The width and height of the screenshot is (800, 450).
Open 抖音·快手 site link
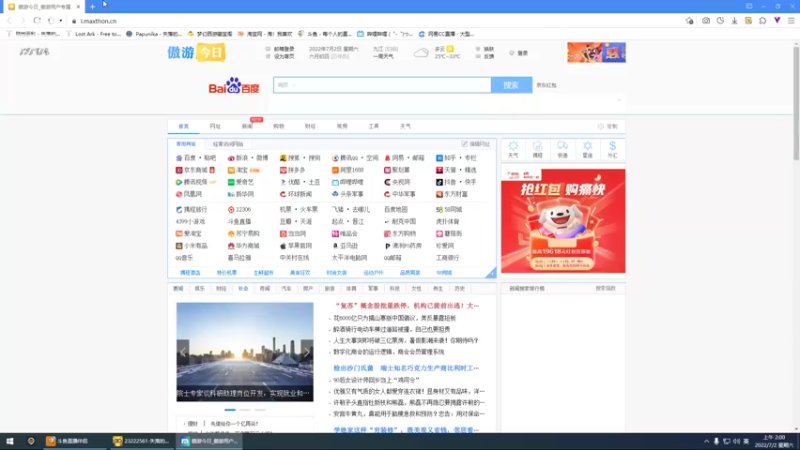tap(456, 182)
